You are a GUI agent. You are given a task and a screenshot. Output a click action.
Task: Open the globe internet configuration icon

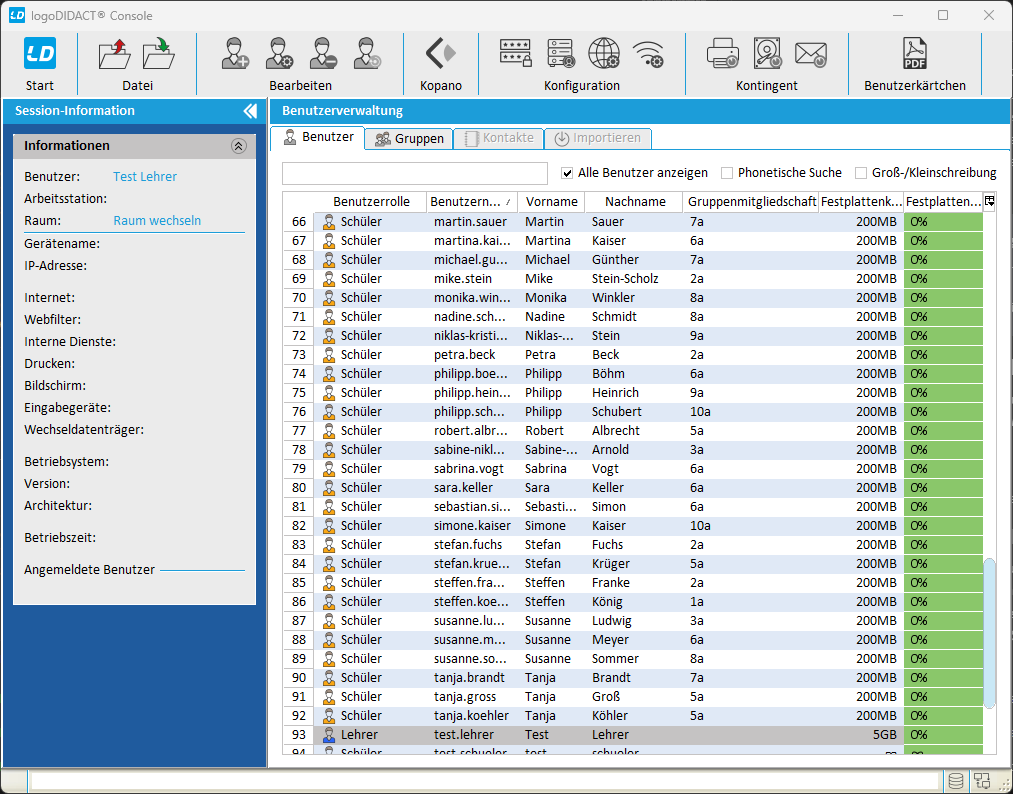[x=604, y=53]
